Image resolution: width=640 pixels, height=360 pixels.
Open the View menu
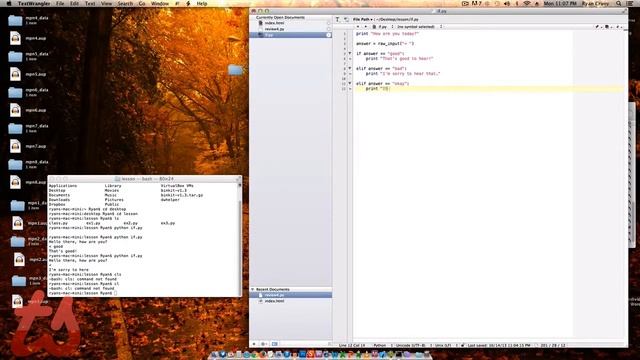pos(106,3)
